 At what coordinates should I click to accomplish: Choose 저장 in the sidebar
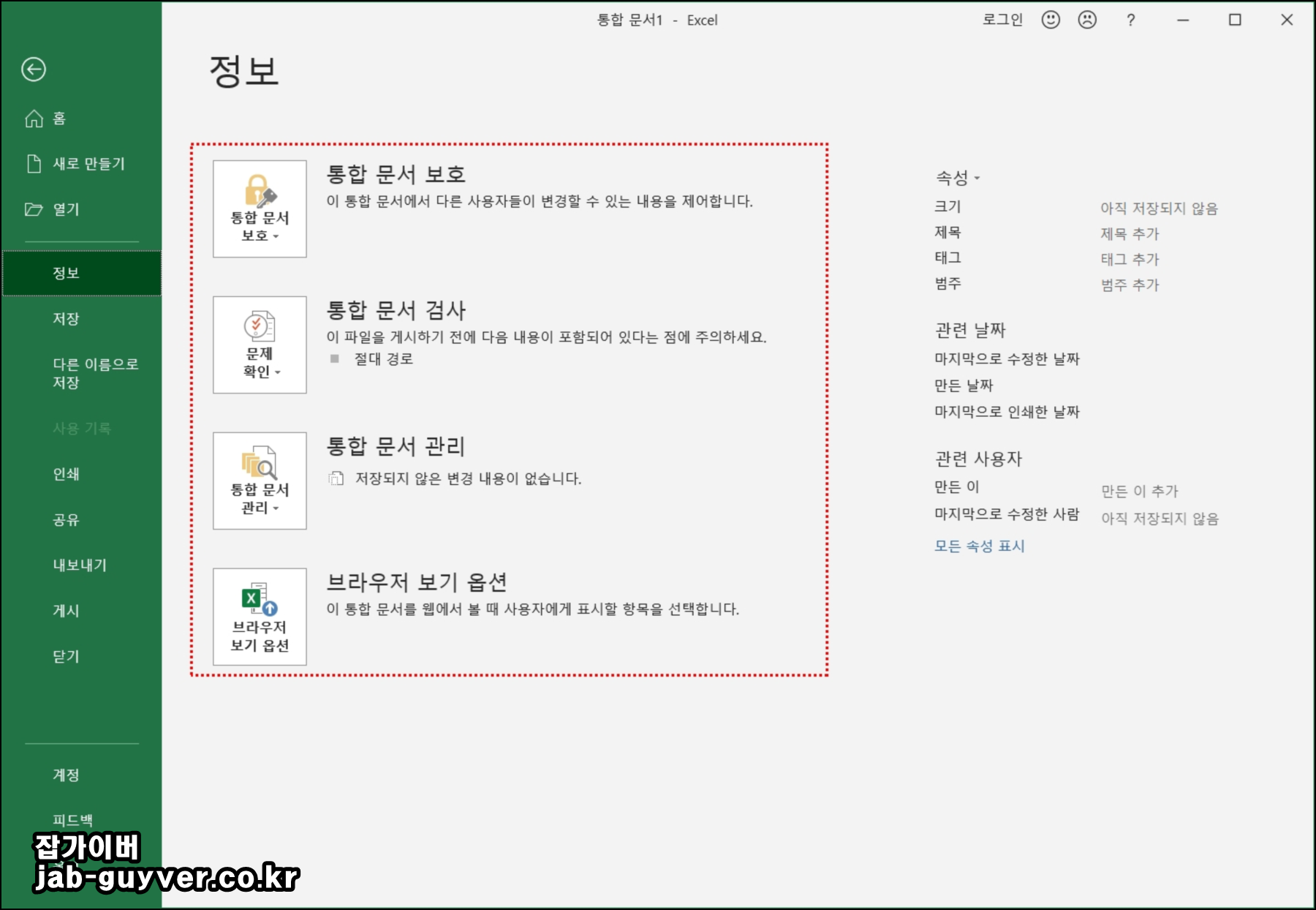coord(81,319)
